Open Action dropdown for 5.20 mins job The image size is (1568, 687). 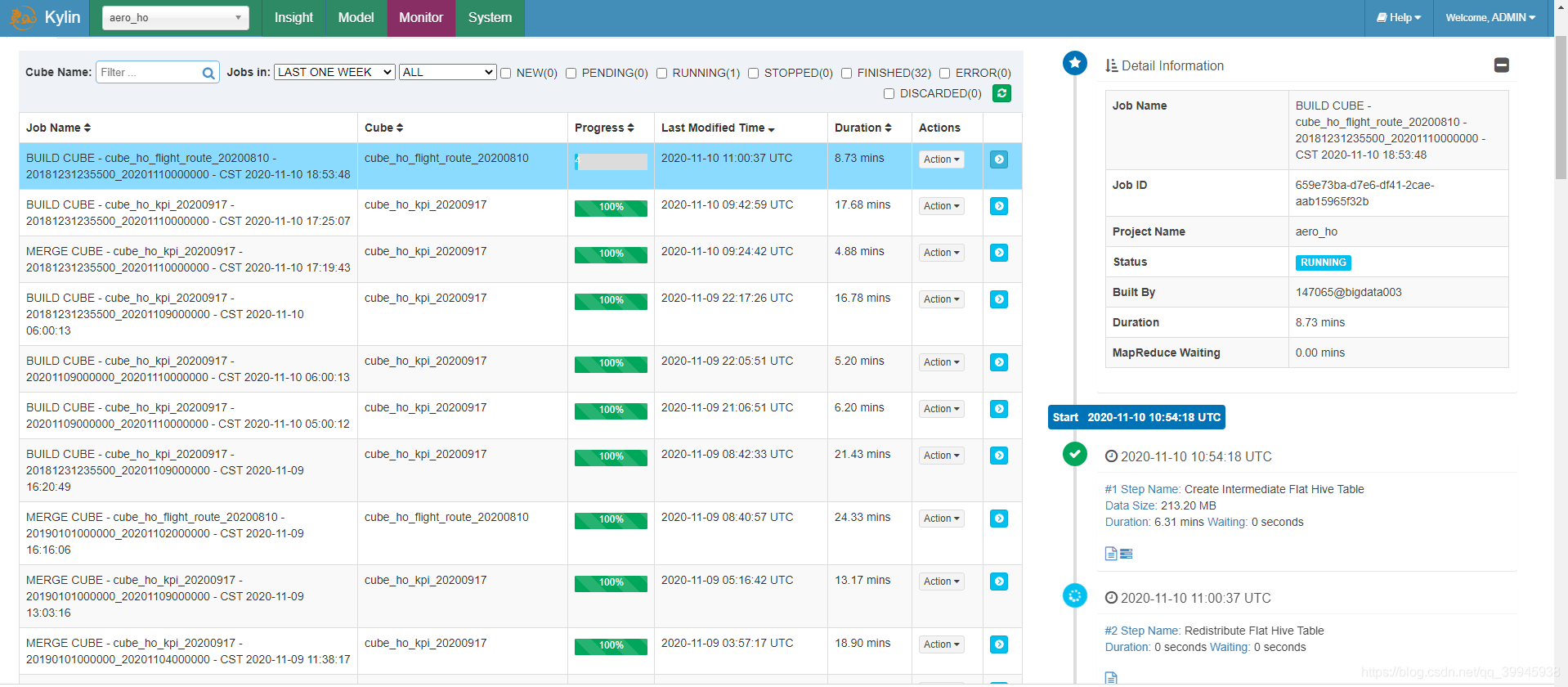coord(942,362)
